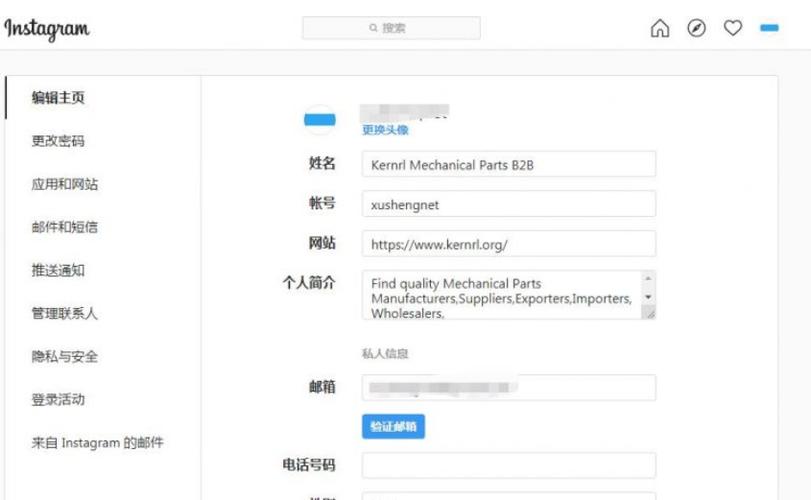
Task: Click the 邮箱 email field
Action: point(509,387)
